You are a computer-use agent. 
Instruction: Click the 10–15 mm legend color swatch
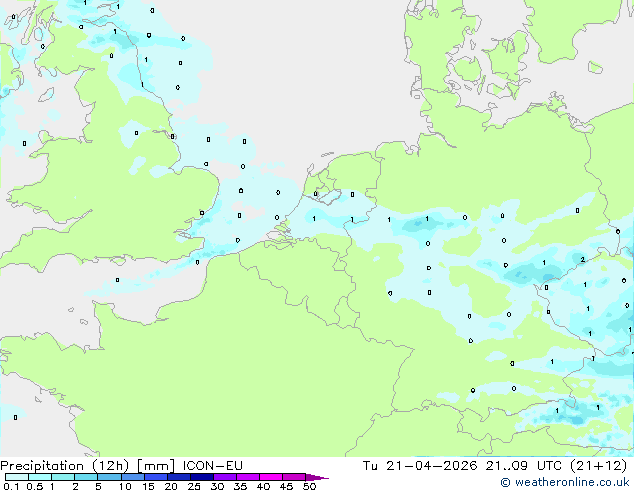coord(132,477)
